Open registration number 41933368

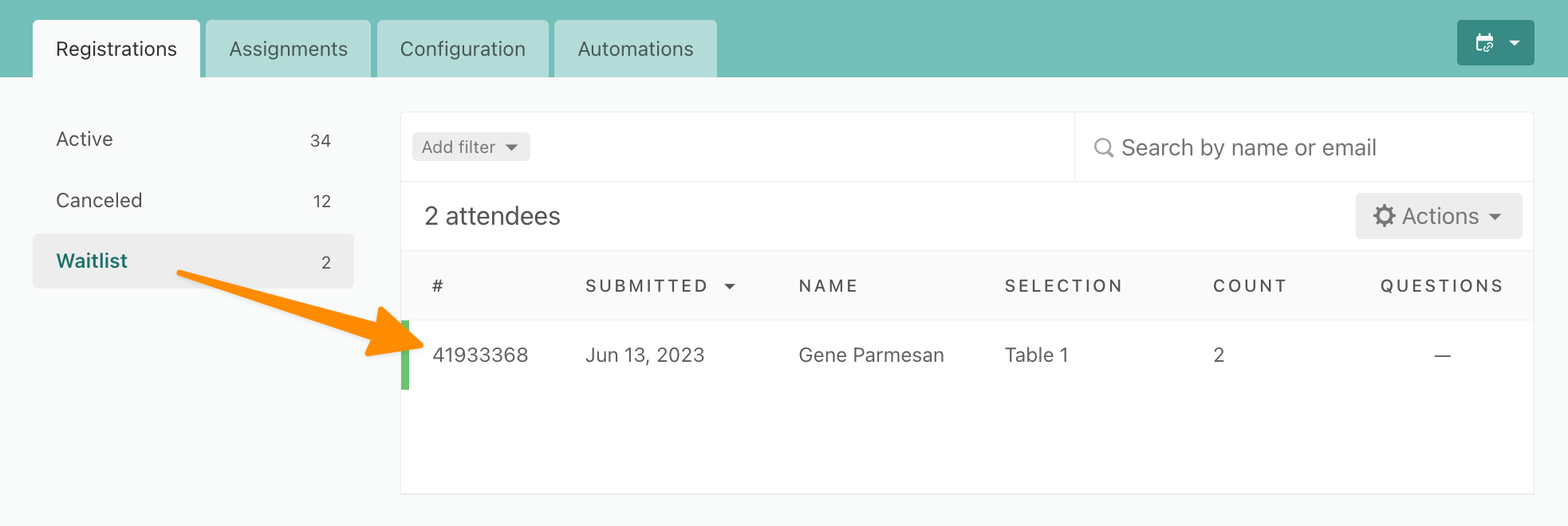[x=480, y=355]
